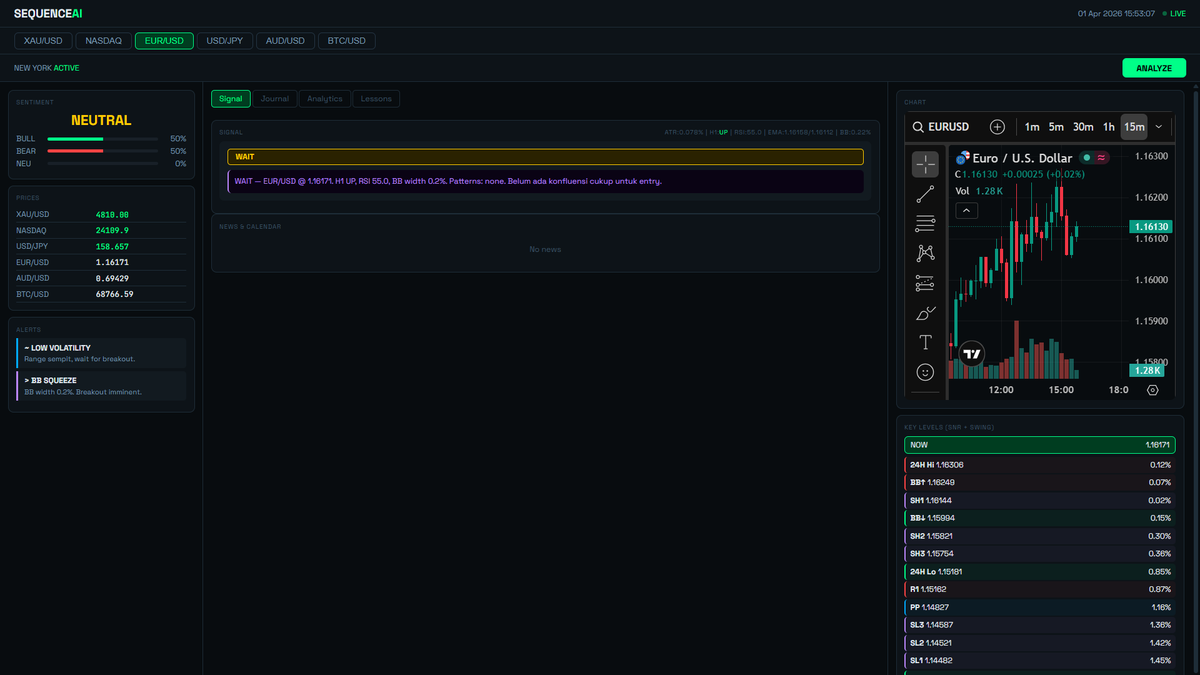The height and width of the screenshot is (675, 1200).
Task: Add a symbol to compare with plus icon
Action: pyautogui.click(x=997, y=127)
